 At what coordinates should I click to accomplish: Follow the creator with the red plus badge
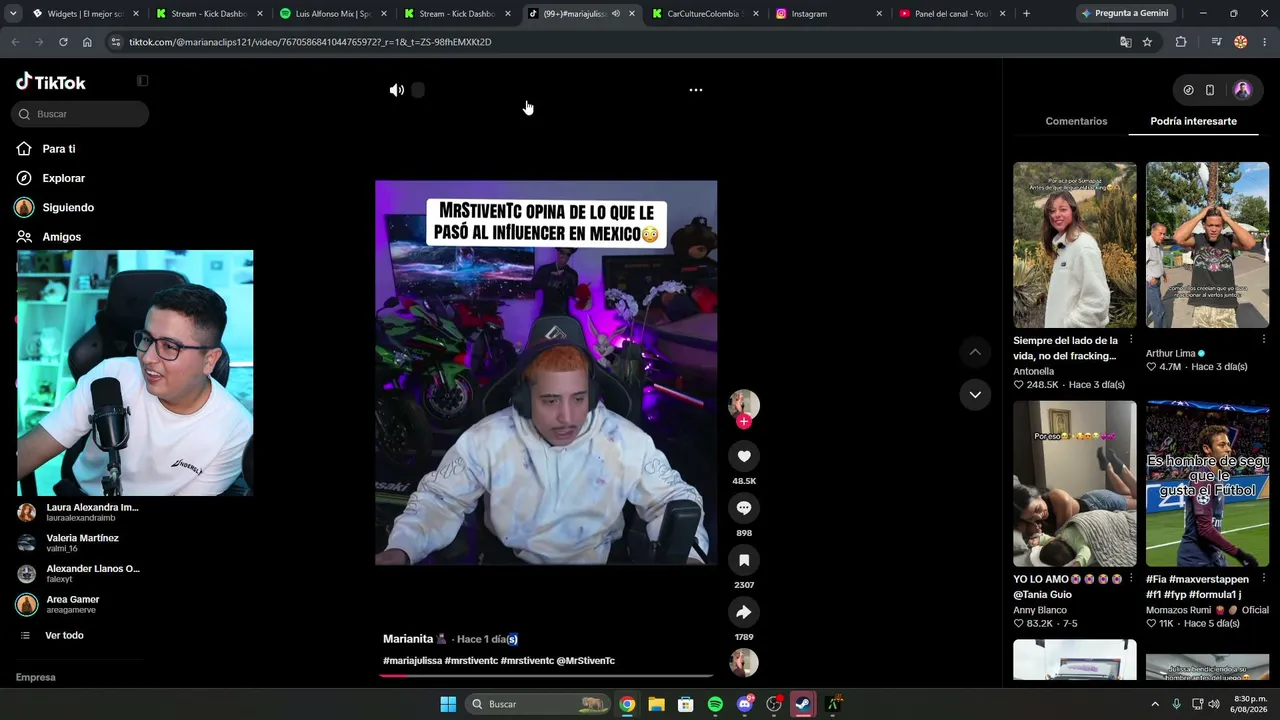743,422
